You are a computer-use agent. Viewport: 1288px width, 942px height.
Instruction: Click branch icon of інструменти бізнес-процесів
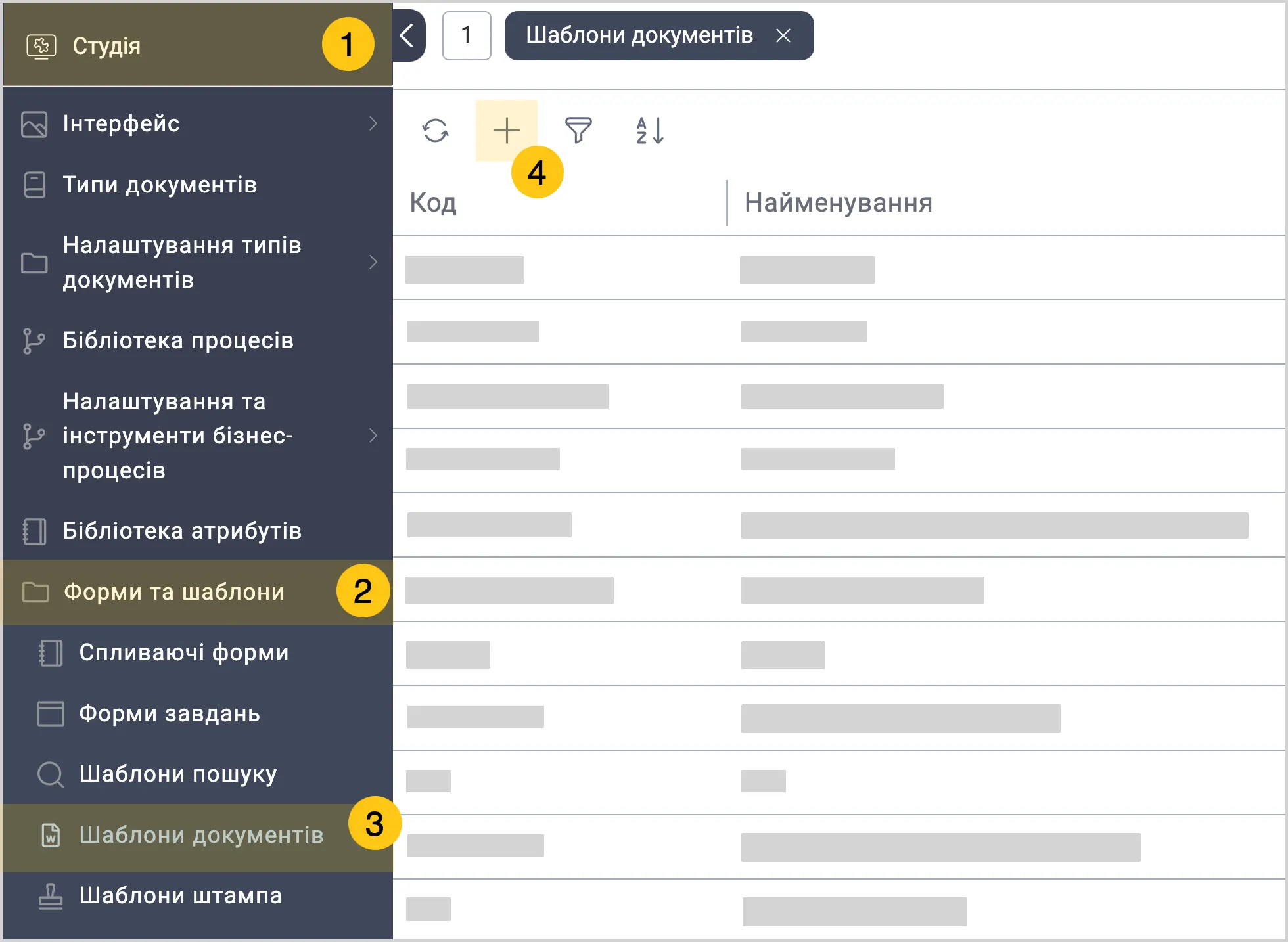34,436
